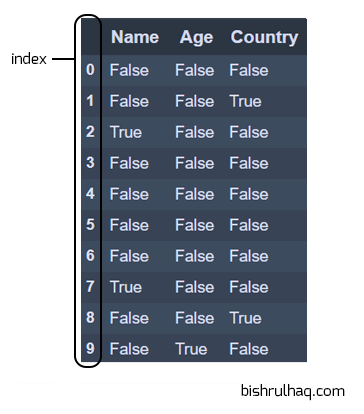Click the Country column header

[264, 37]
